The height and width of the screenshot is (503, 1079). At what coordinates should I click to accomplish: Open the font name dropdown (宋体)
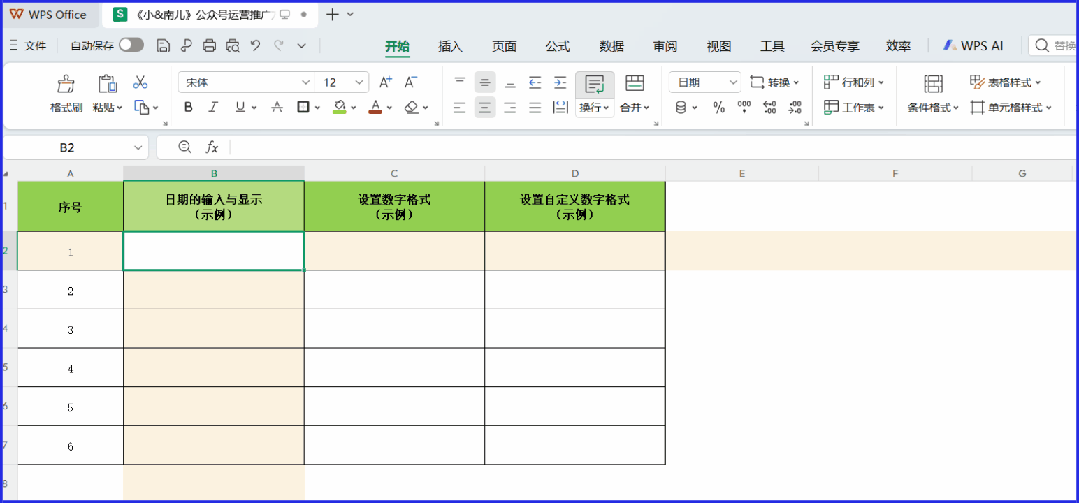click(306, 83)
